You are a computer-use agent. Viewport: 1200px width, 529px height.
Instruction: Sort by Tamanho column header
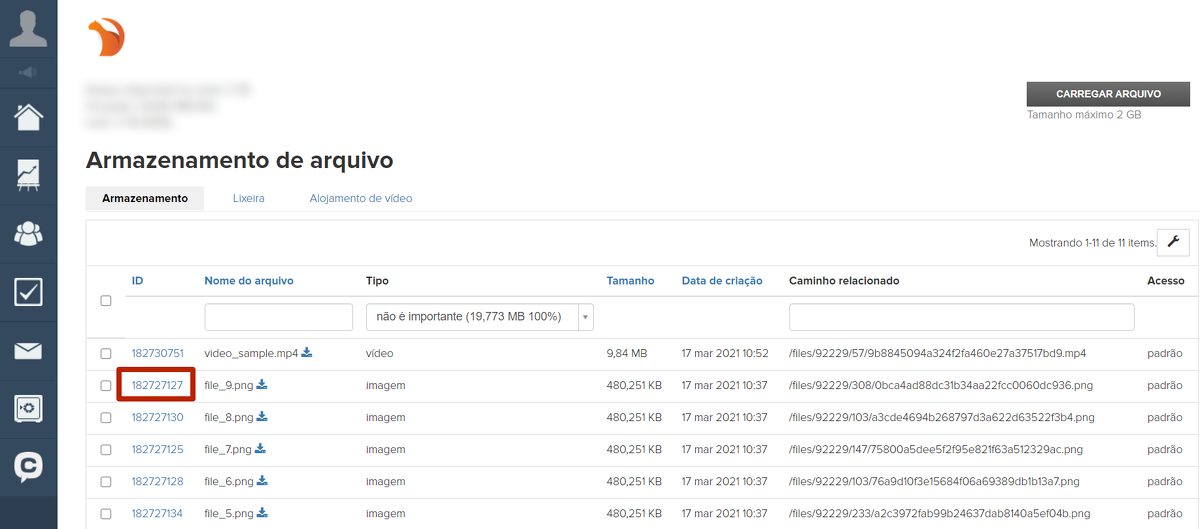[630, 281]
